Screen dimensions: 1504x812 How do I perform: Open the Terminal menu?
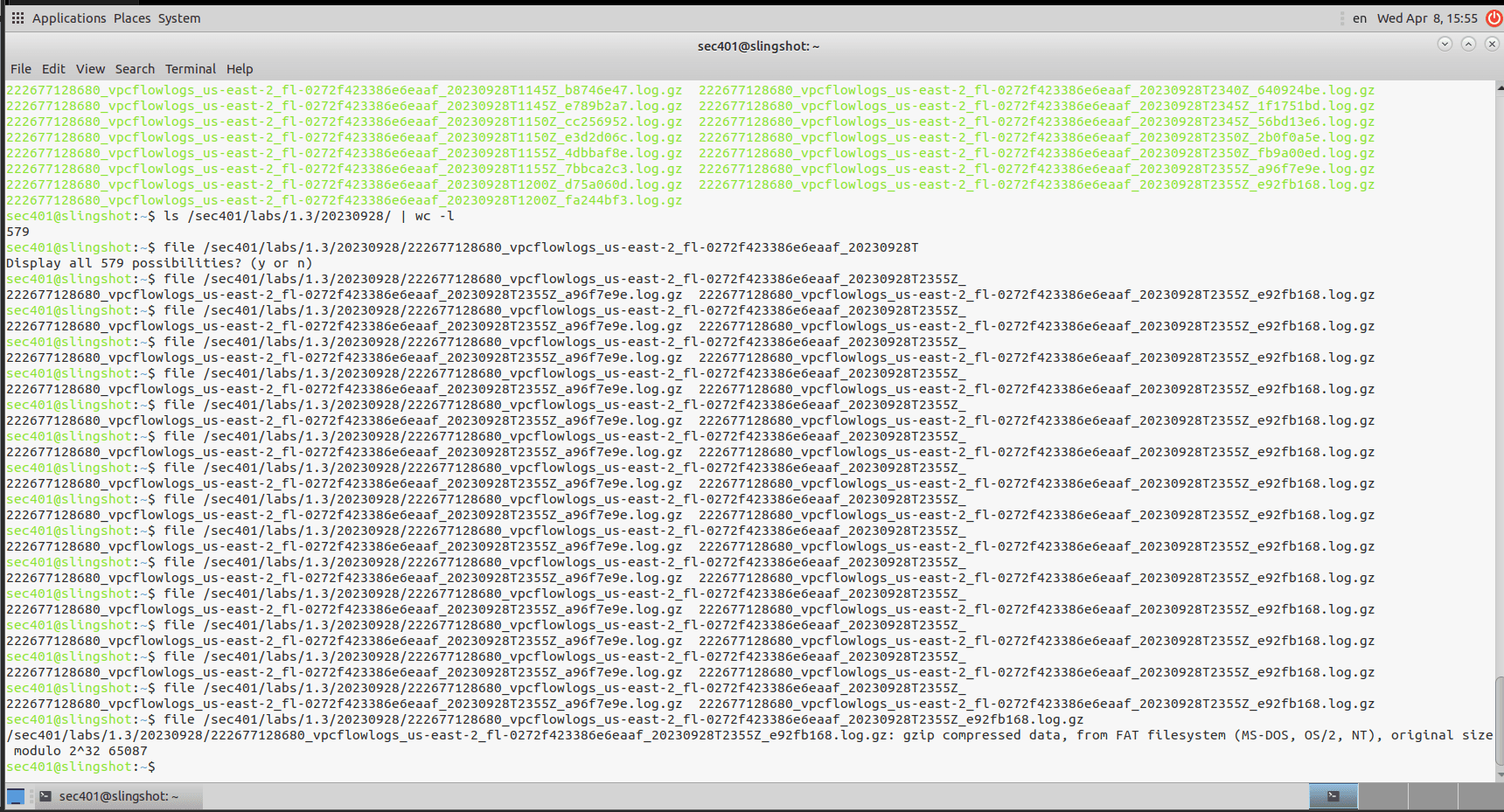point(191,68)
